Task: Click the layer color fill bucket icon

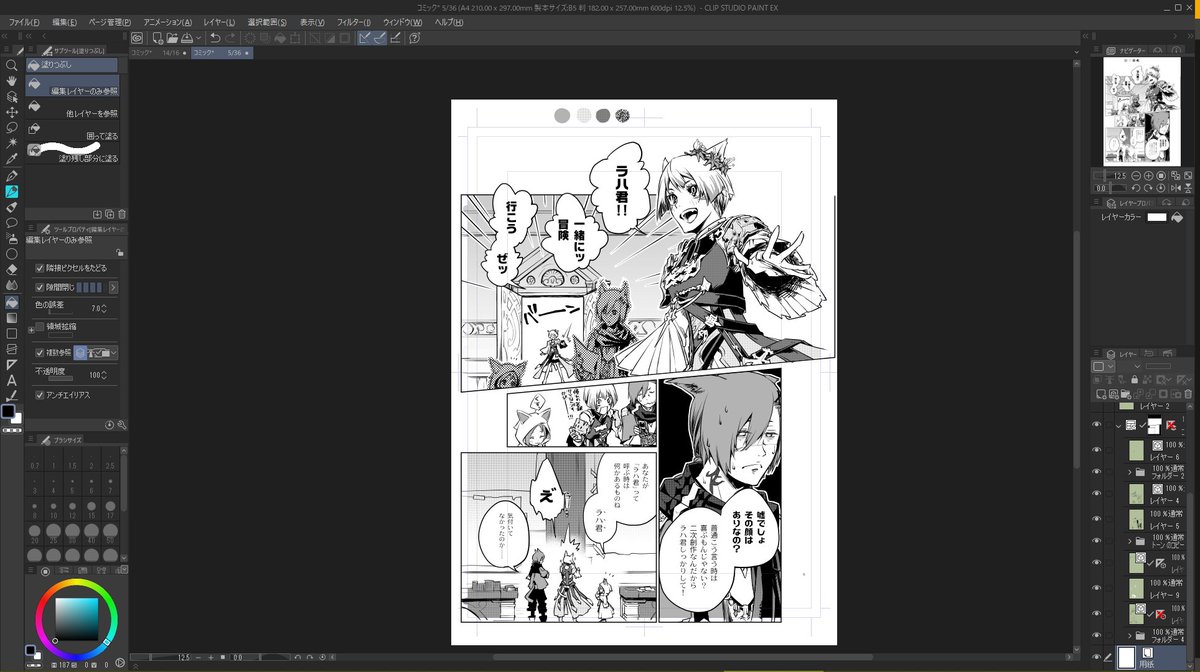Action: click(x=1179, y=216)
